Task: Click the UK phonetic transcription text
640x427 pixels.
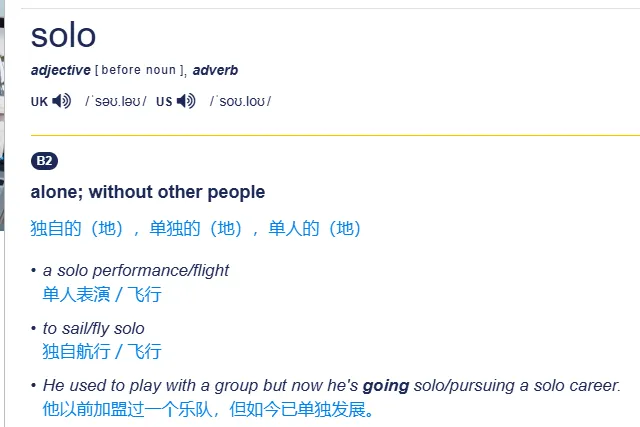Action: click(116, 101)
